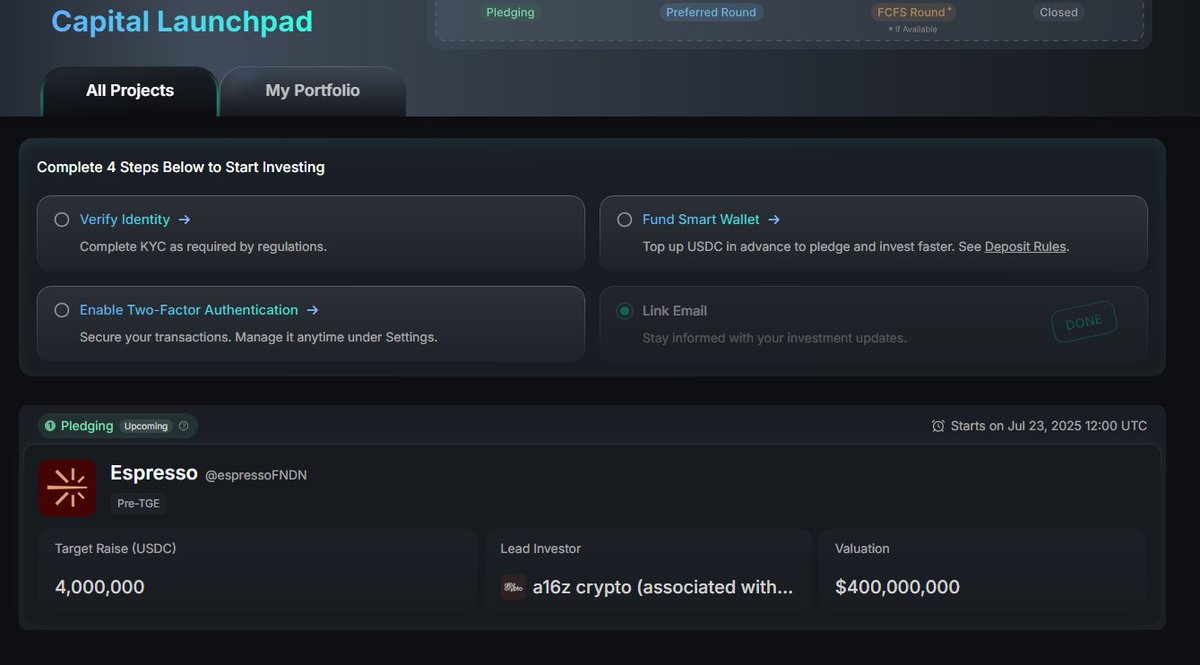Open the Espresso project title

pyautogui.click(x=154, y=472)
